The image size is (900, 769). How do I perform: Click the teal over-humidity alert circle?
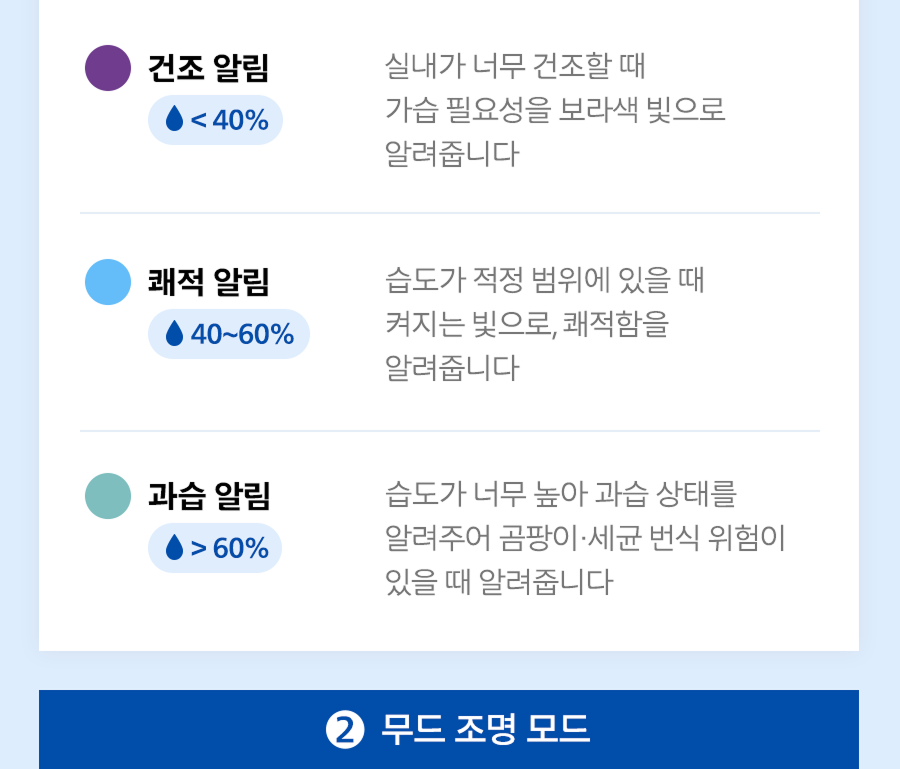click(x=108, y=496)
